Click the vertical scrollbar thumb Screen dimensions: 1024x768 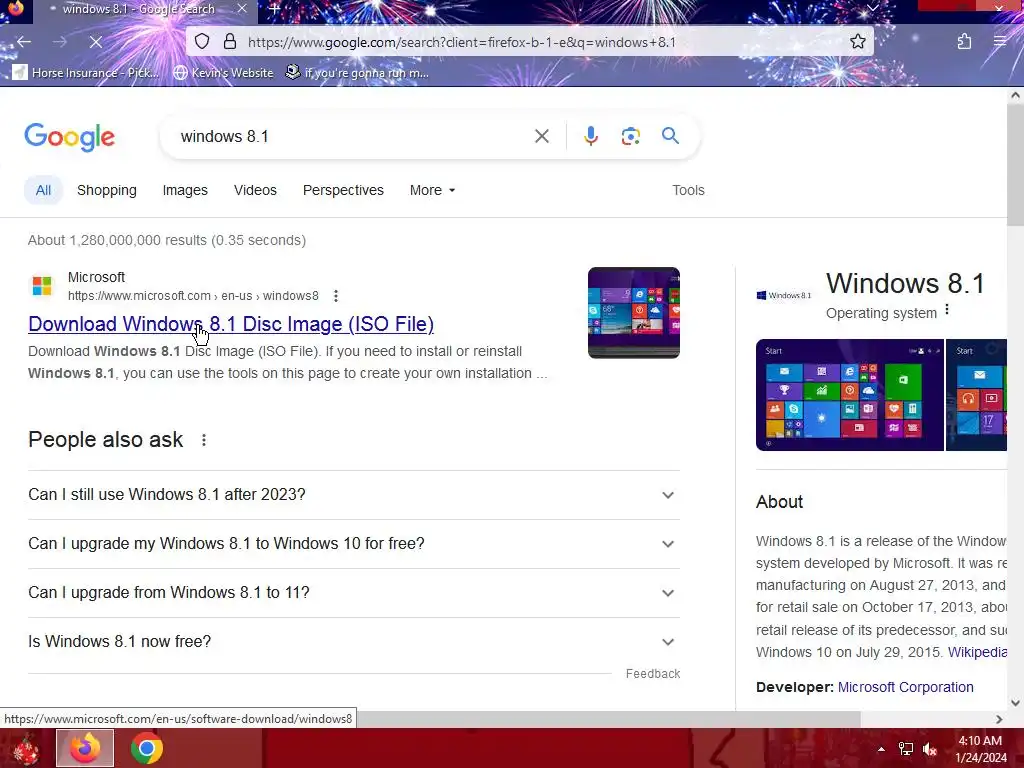1016,163
